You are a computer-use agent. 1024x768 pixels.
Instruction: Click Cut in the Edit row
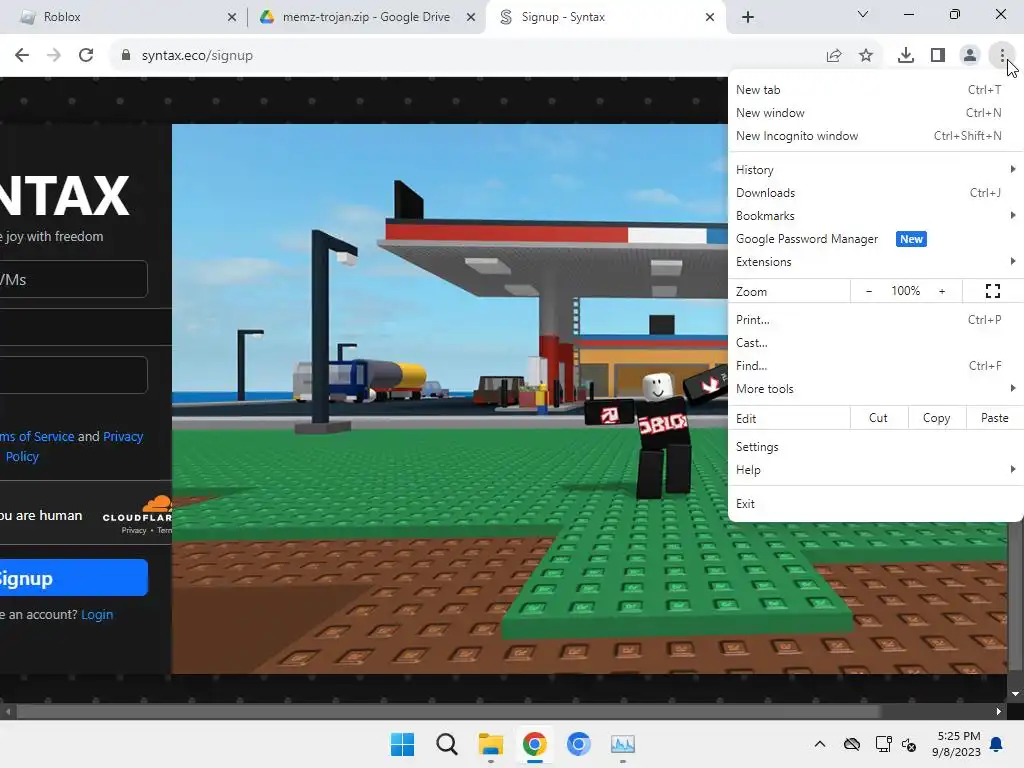878,418
